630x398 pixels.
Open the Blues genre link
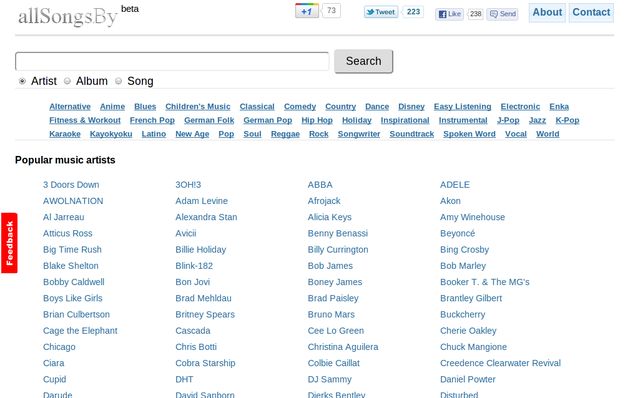coord(145,107)
